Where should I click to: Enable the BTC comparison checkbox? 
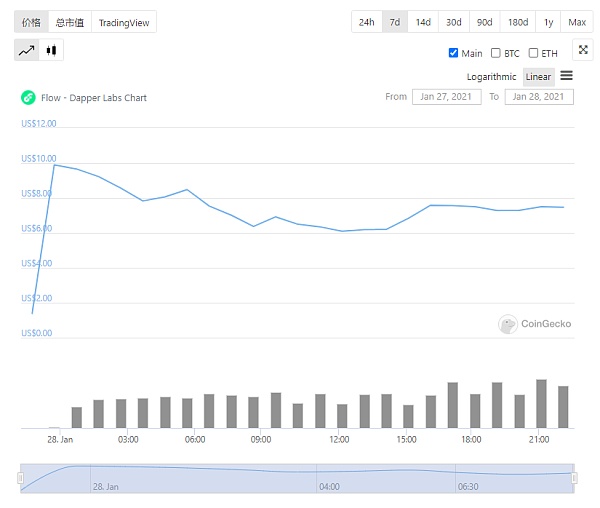[496, 53]
